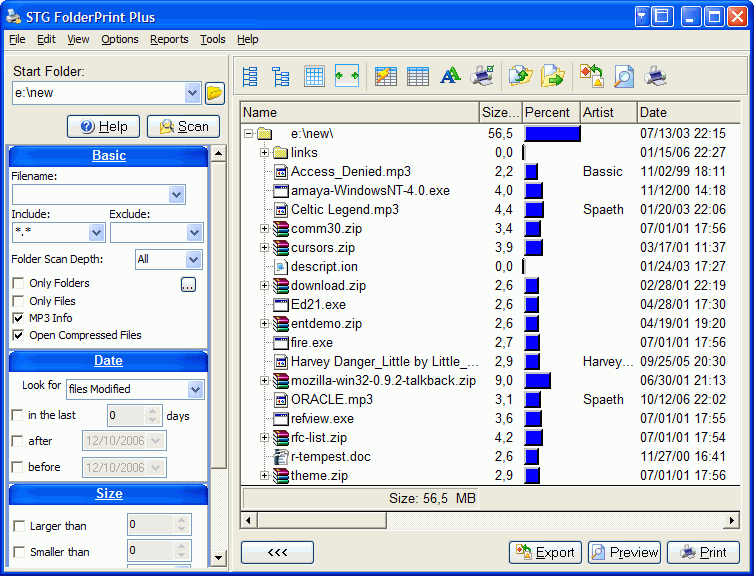Click the expand tree hierarchy toolbar icon
The image size is (754, 576).
[x=281, y=76]
